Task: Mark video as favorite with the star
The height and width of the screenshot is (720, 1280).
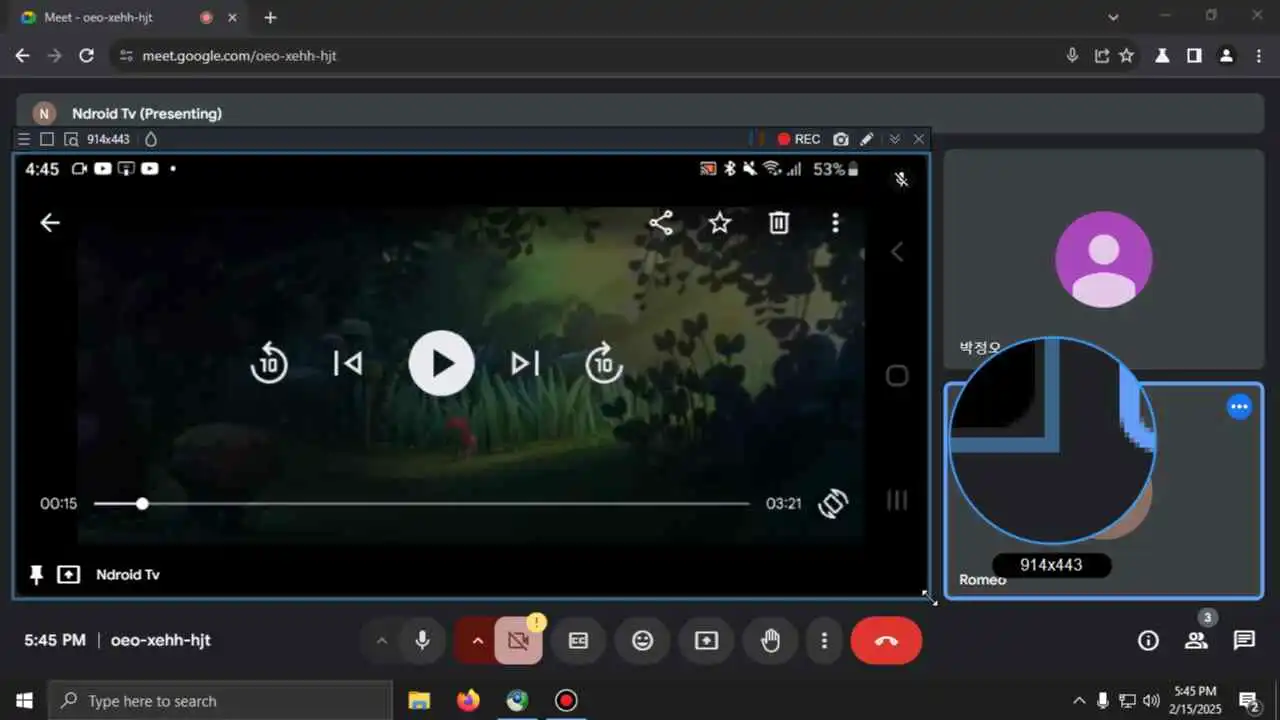Action: pyautogui.click(x=720, y=223)
